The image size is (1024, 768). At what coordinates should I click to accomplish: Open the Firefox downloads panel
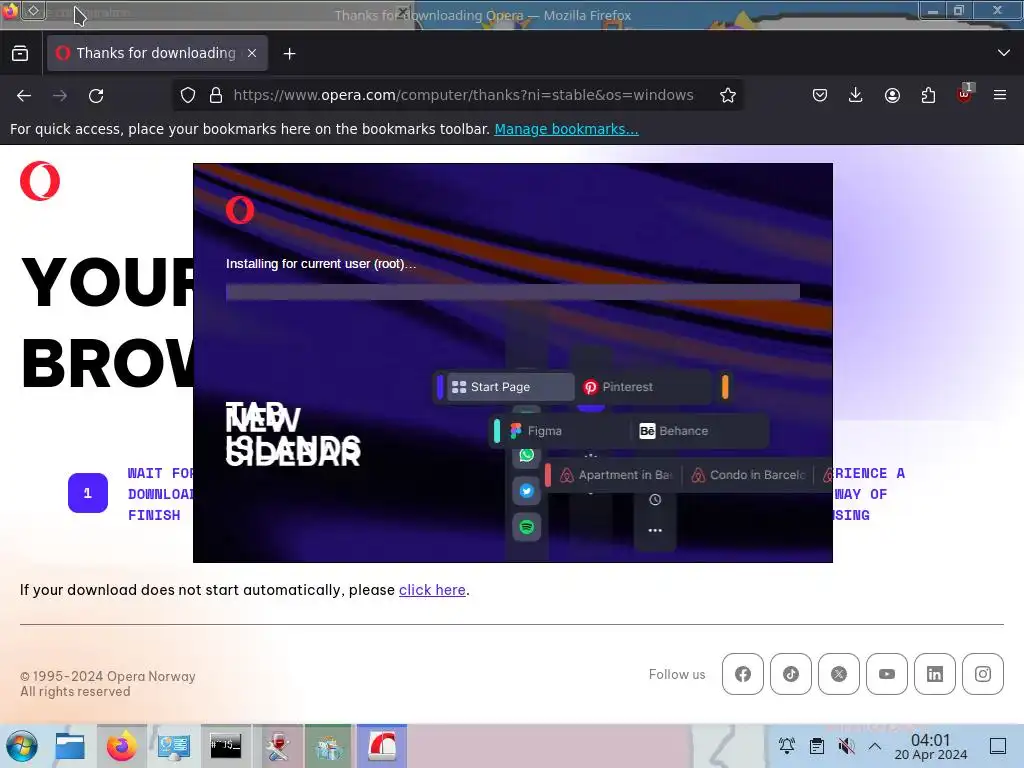(856, 95)
